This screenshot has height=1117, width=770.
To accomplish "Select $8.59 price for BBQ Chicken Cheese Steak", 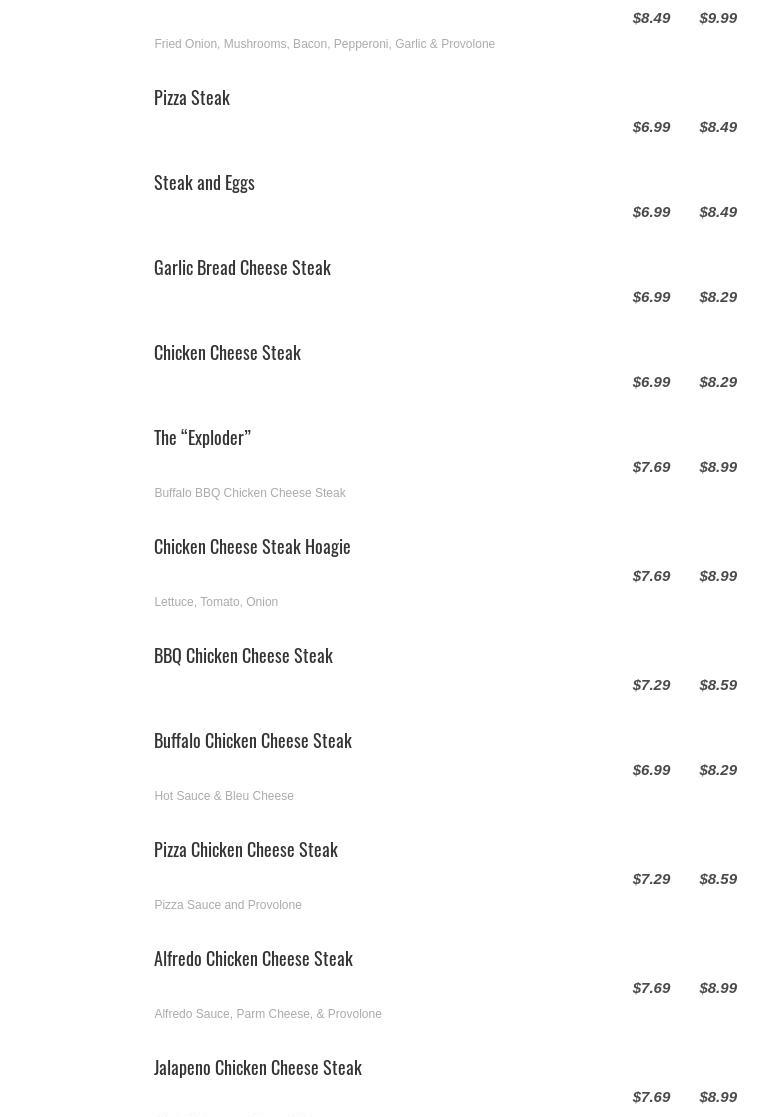I will pos(718,685).
